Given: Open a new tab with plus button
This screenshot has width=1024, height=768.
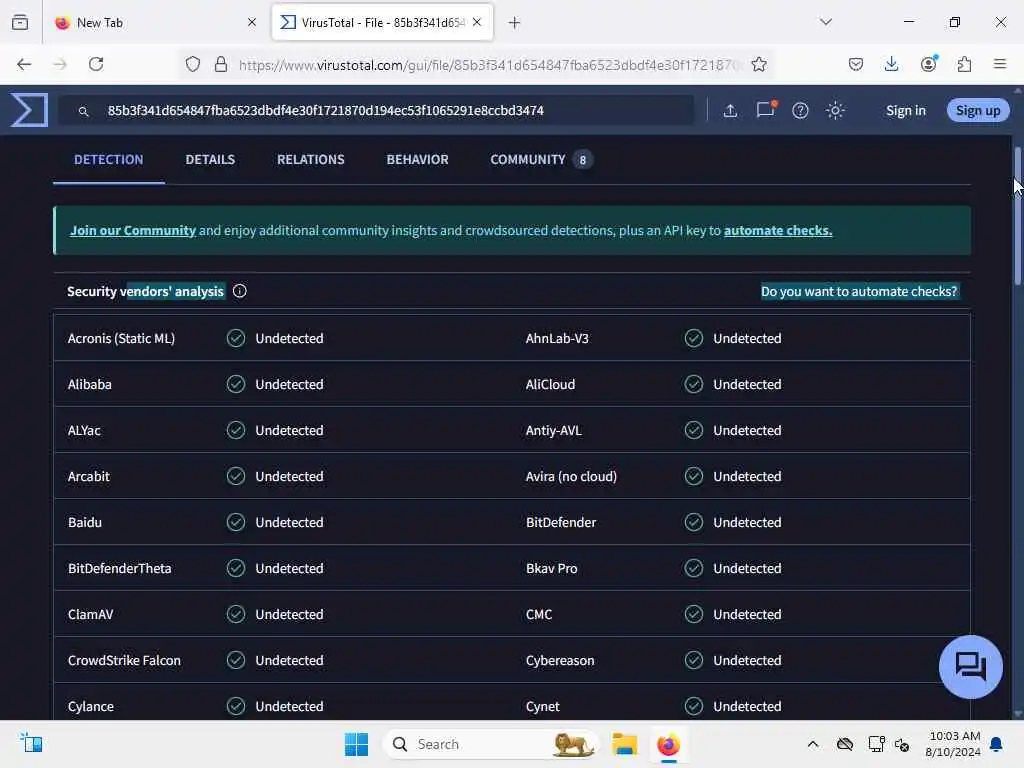Looking at the screenshot, I should (515, 23).
